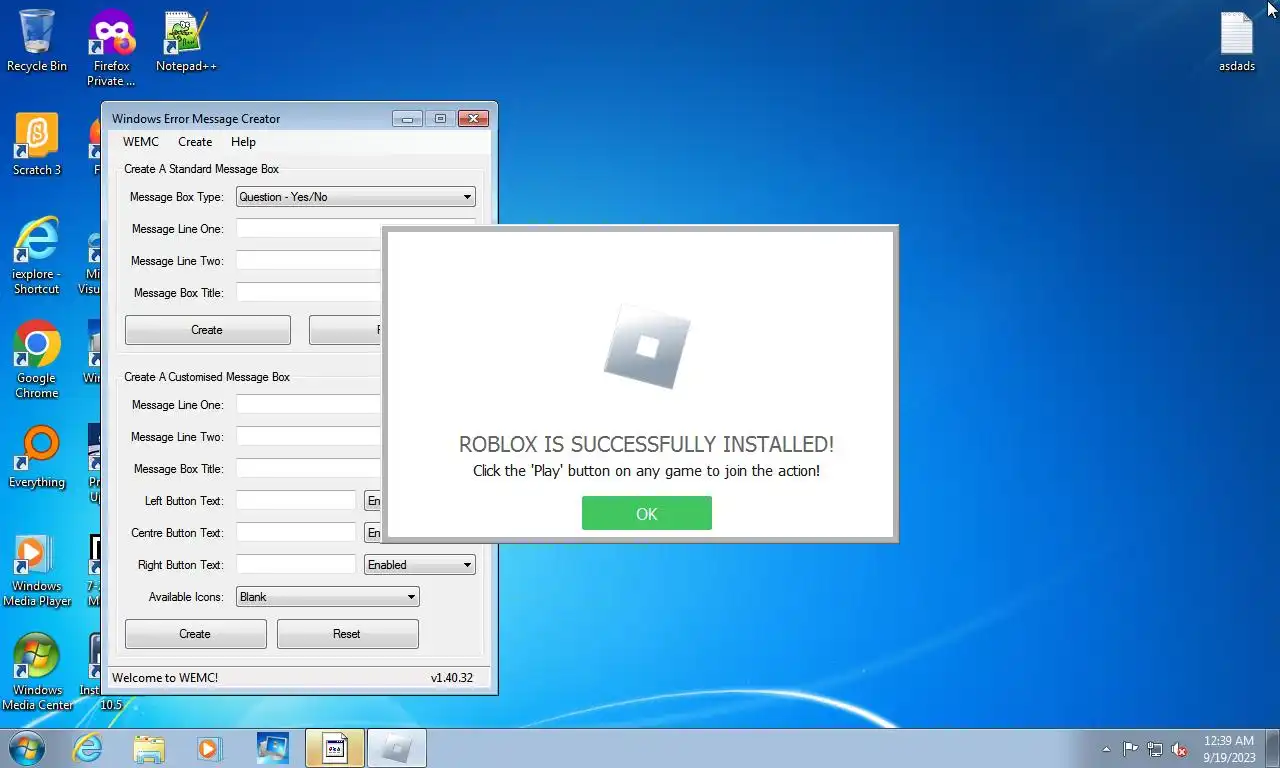Focus the Left Button Text field

tap(296, 501)
